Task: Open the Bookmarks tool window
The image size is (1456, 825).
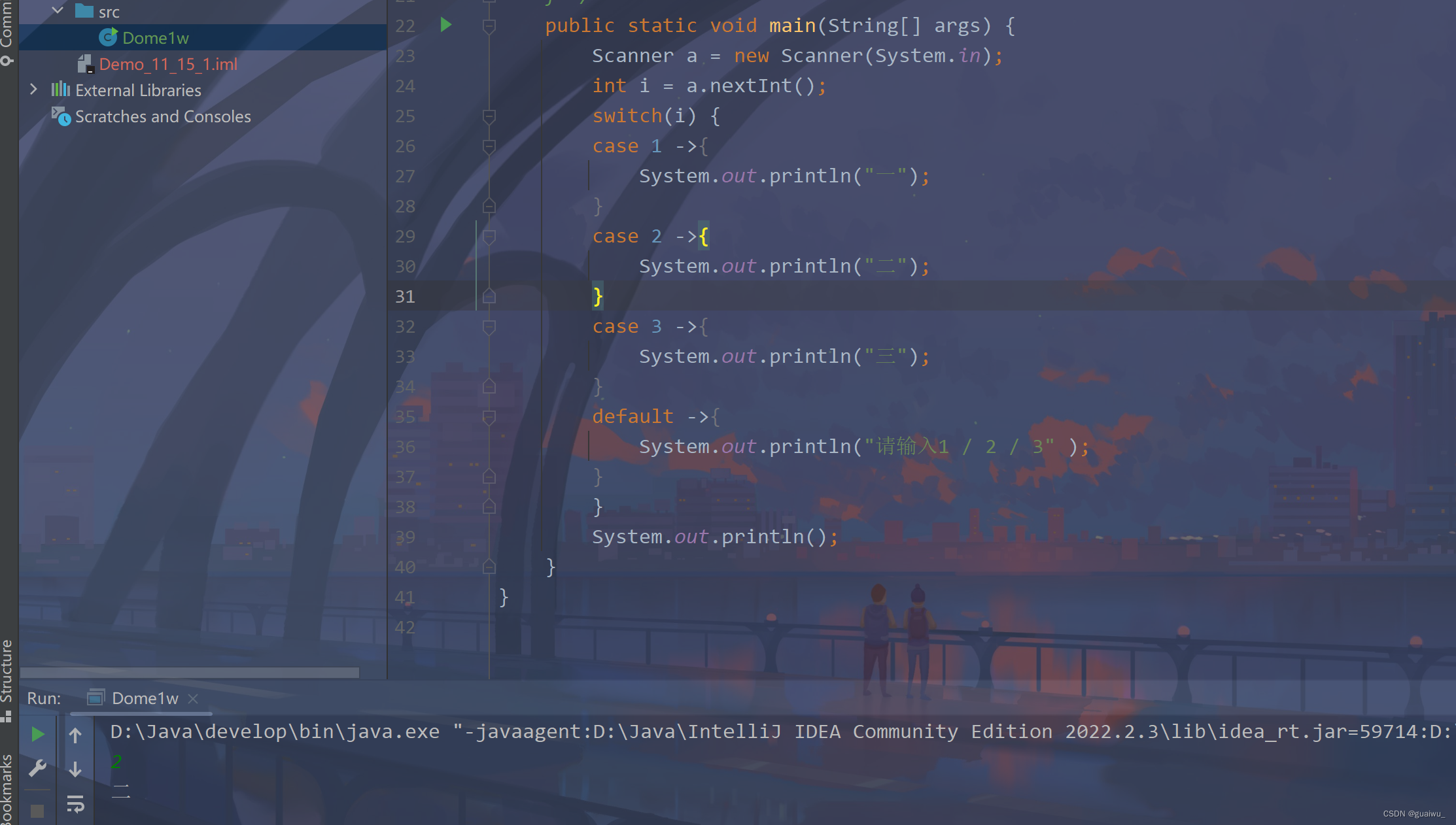Action: (x=7, y=788)
